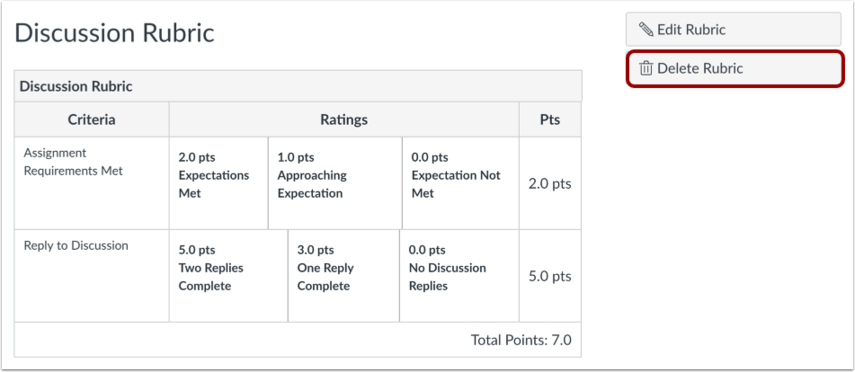855x372 pixels.
Task: Click the pencil icon on Edit Rubric
Action: click(646, 29)
